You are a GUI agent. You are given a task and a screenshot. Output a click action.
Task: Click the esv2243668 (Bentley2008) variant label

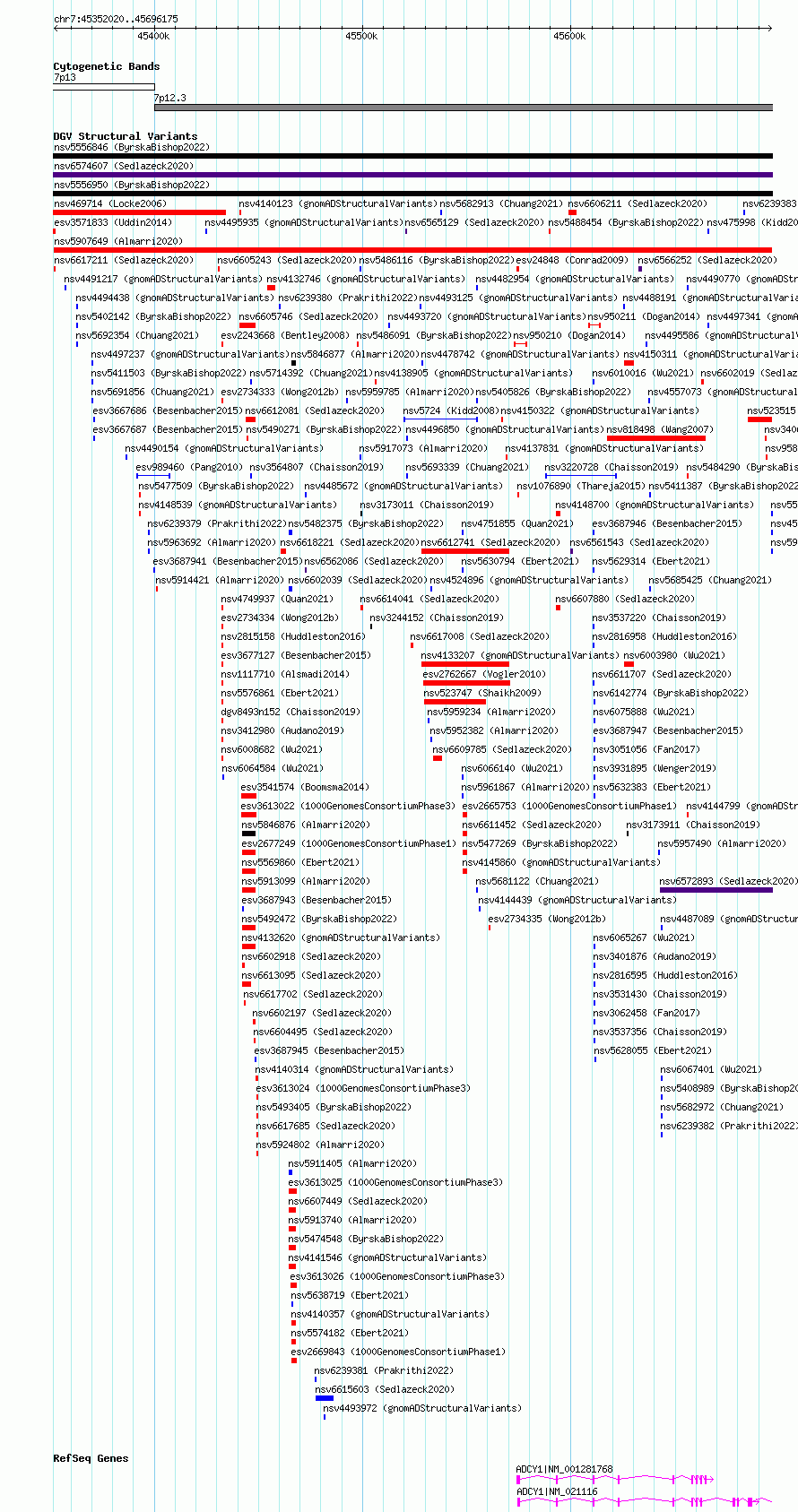[285, 335]
